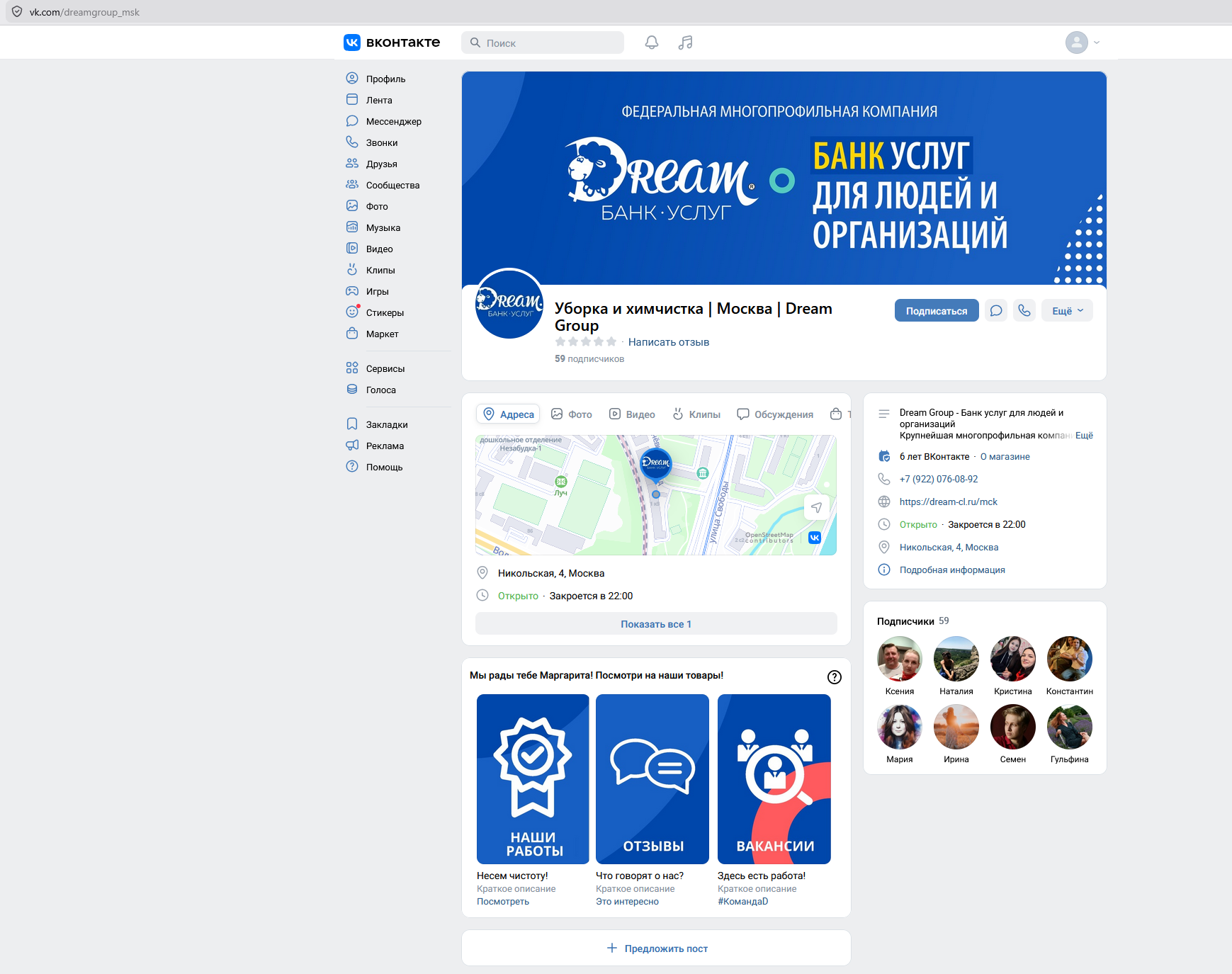Expand the Ещё dropdown button

[1067, 310]
